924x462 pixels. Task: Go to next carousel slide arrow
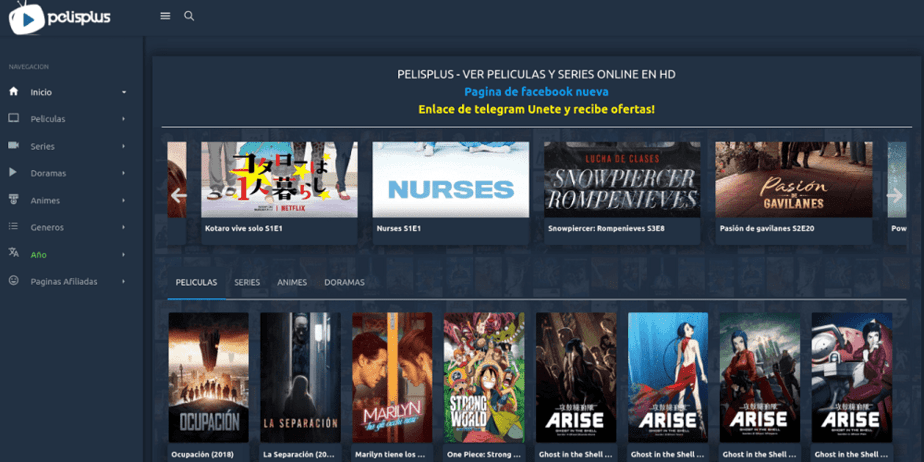point(895,195)
